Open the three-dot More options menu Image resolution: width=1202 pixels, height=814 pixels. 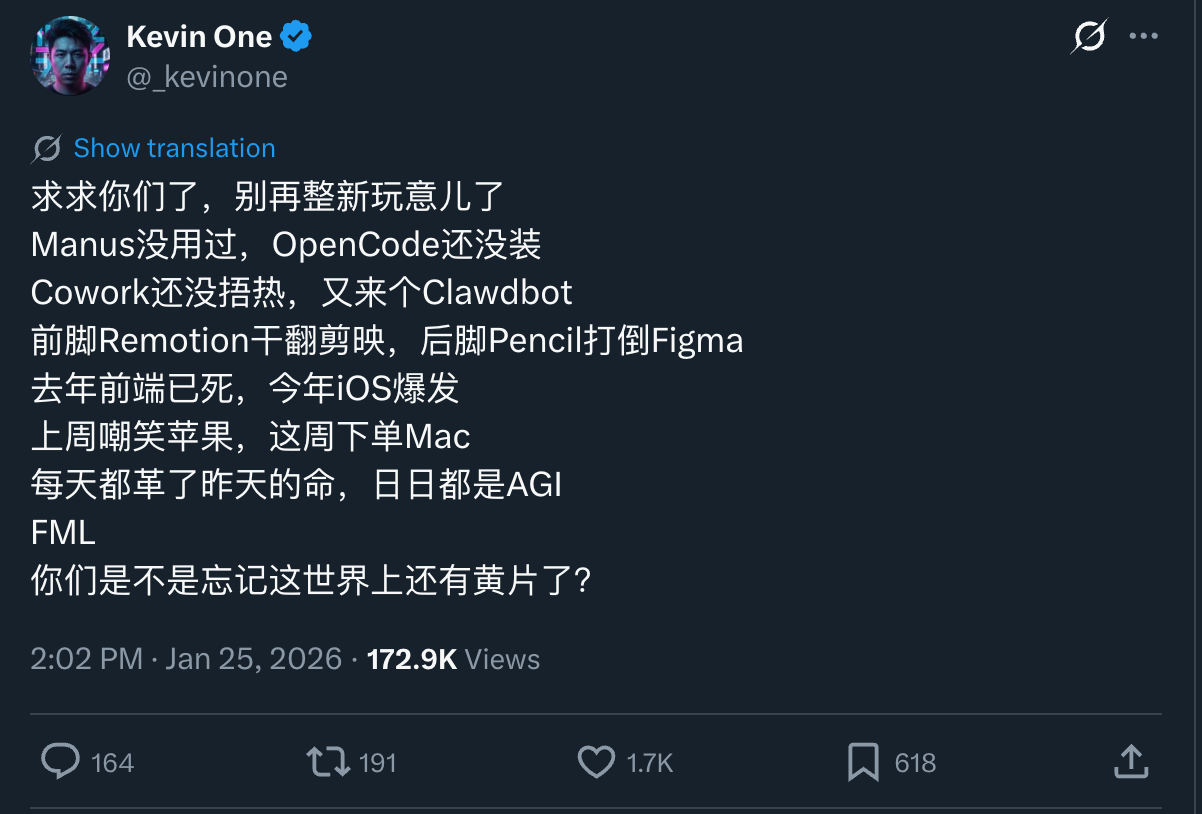(1143, 37)
